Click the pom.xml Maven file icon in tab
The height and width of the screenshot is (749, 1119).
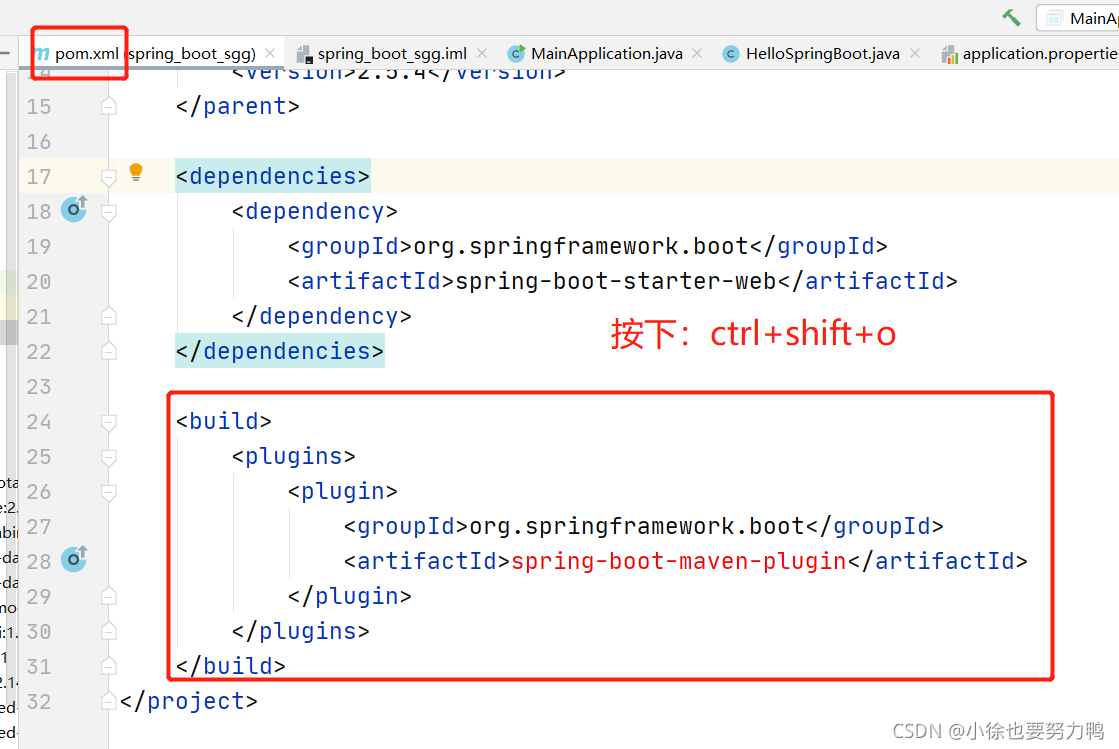click(x=42, y=54)
